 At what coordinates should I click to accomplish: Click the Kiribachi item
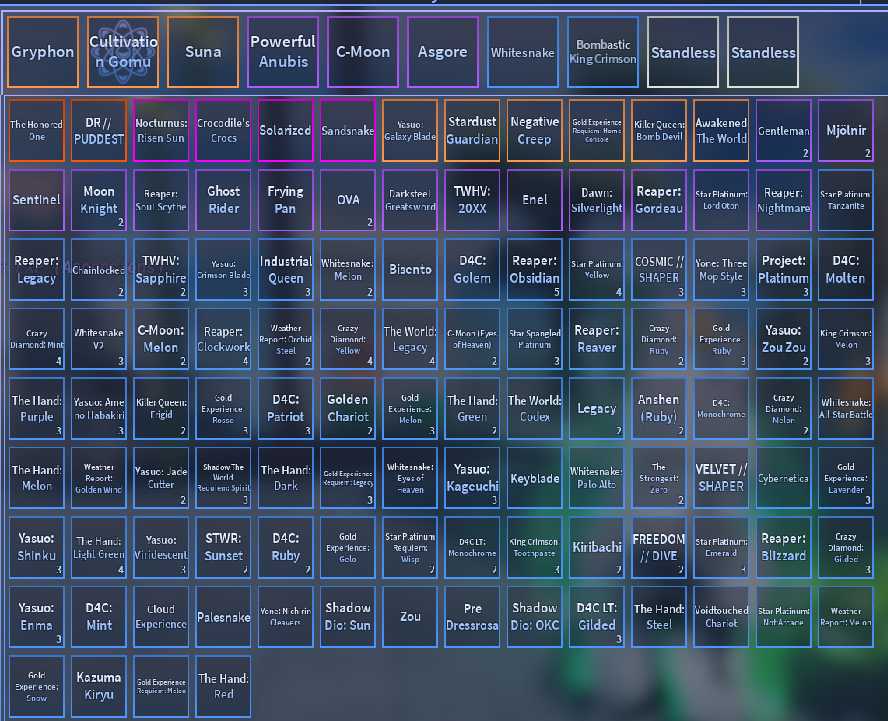click(596, 547)
